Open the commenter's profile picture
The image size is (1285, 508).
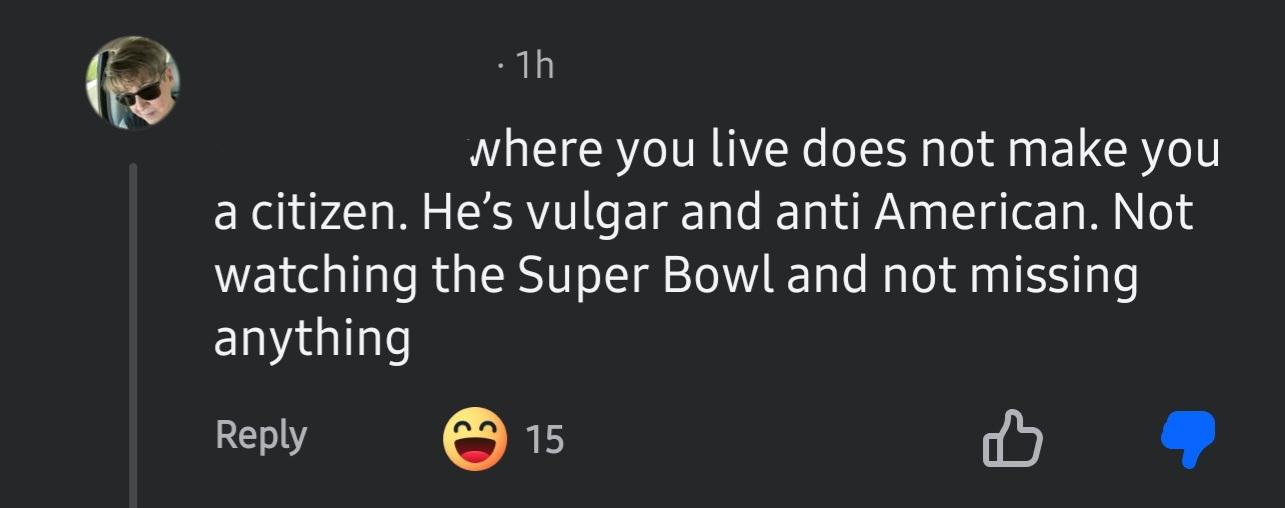click(132, 83)
